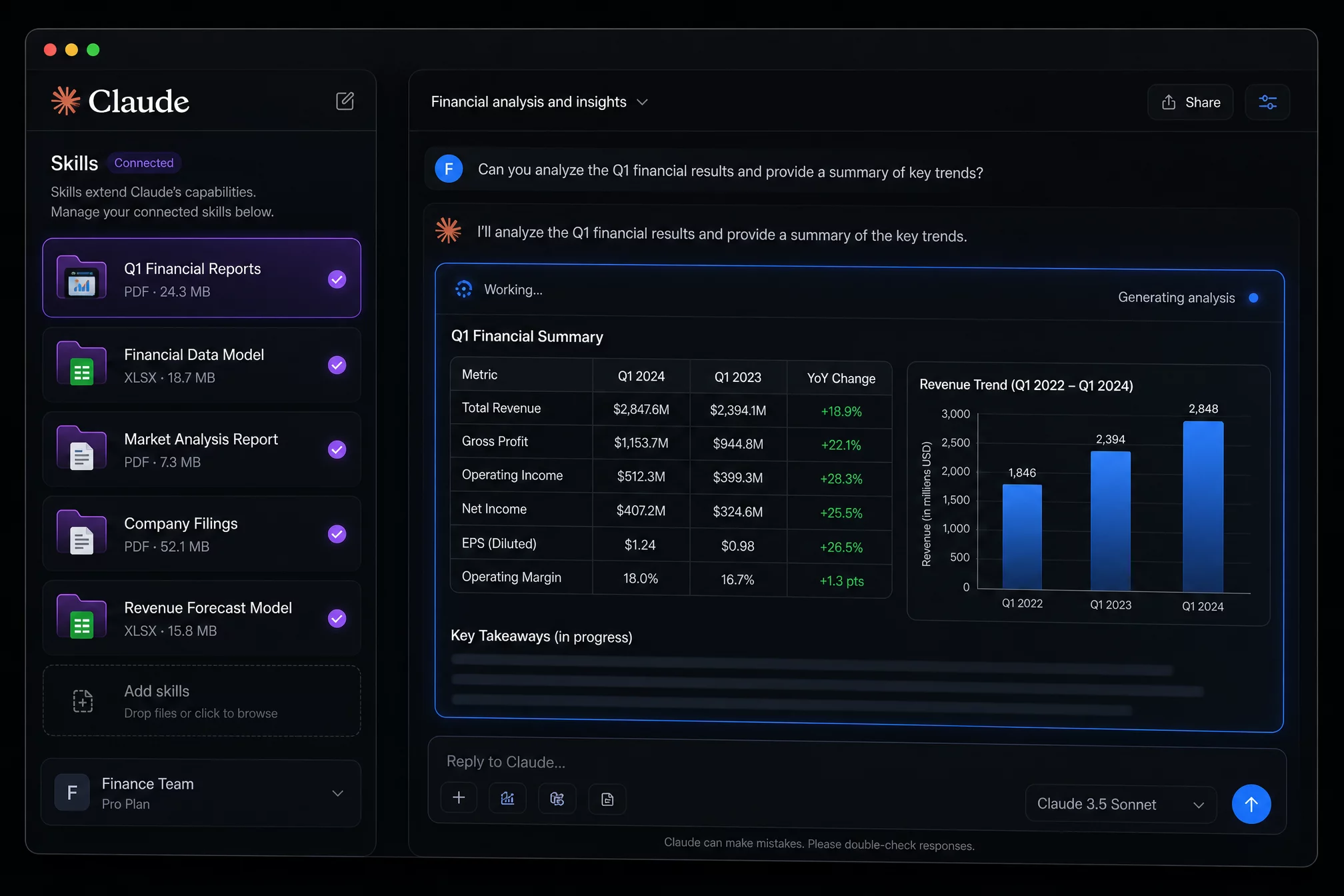This screenshot has height=896, width=1344.
Task: Toggle checkmark for Q1 Financial Reports
Action: (x=337, y=279)
